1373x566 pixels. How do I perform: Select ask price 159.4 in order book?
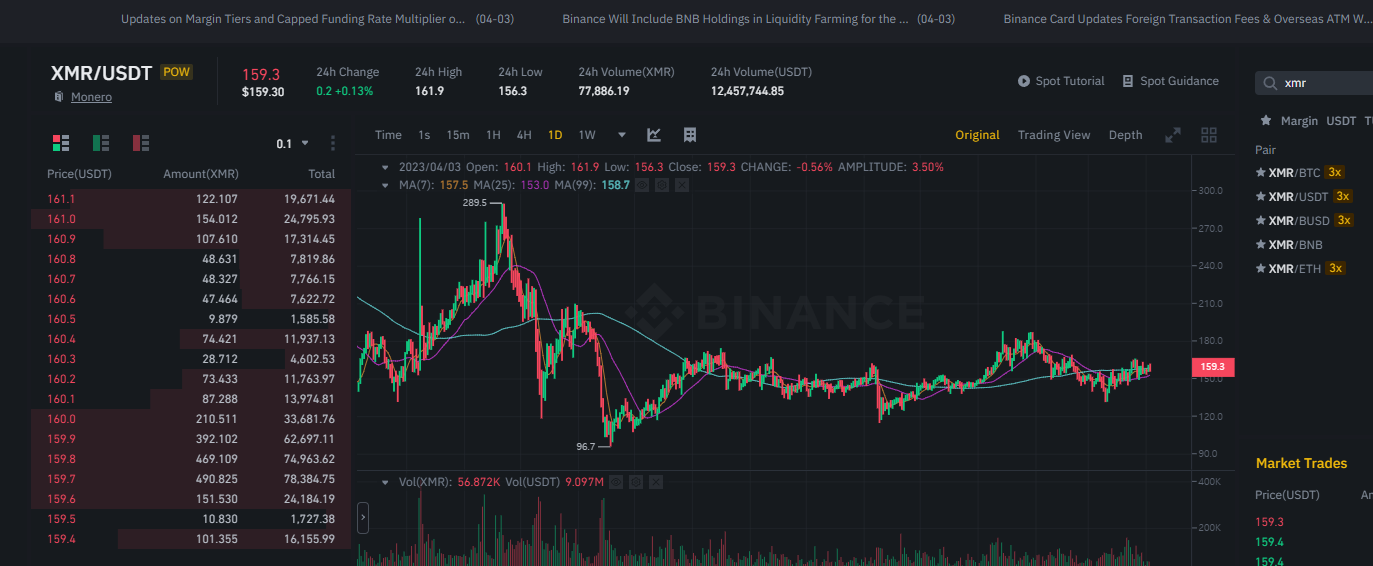(x=61, y=539)
